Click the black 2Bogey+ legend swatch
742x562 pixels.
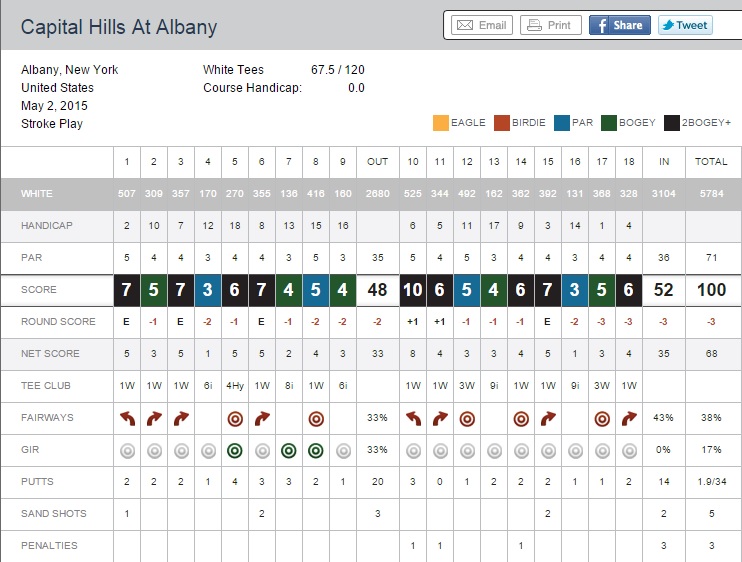(x=672, y=123)
